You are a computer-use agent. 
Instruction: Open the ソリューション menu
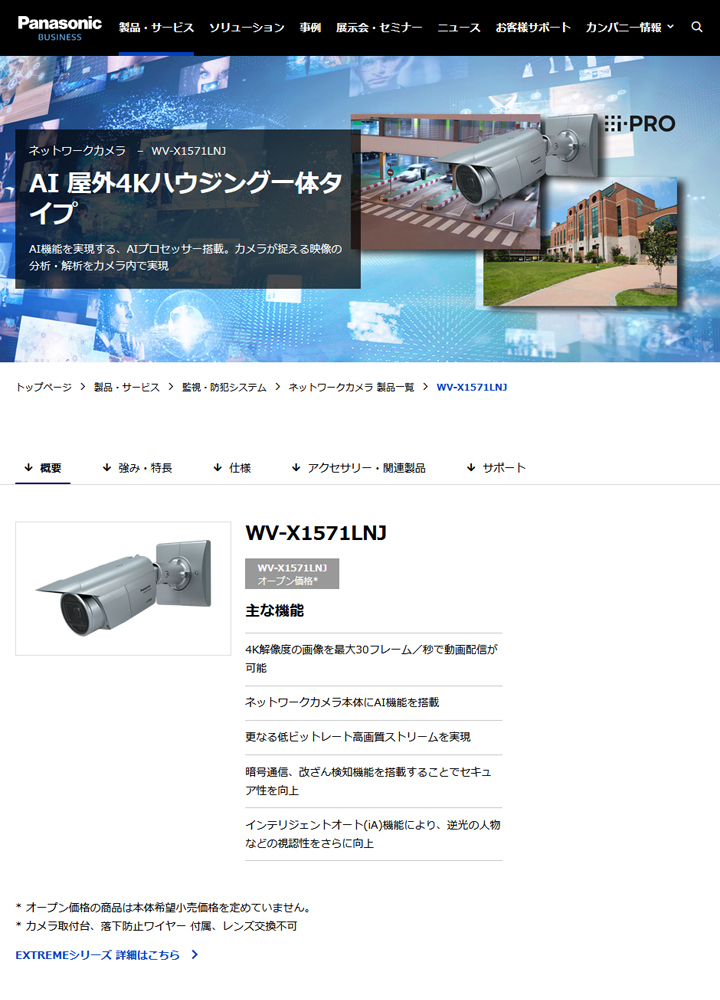point(247,27)
